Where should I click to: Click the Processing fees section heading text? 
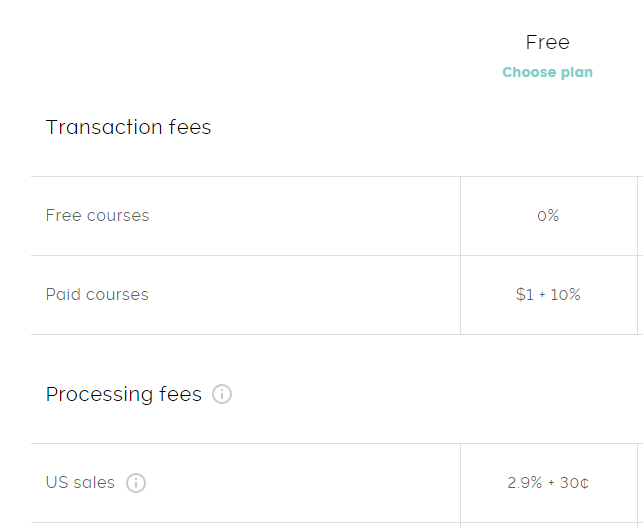(x=124, y=394)
